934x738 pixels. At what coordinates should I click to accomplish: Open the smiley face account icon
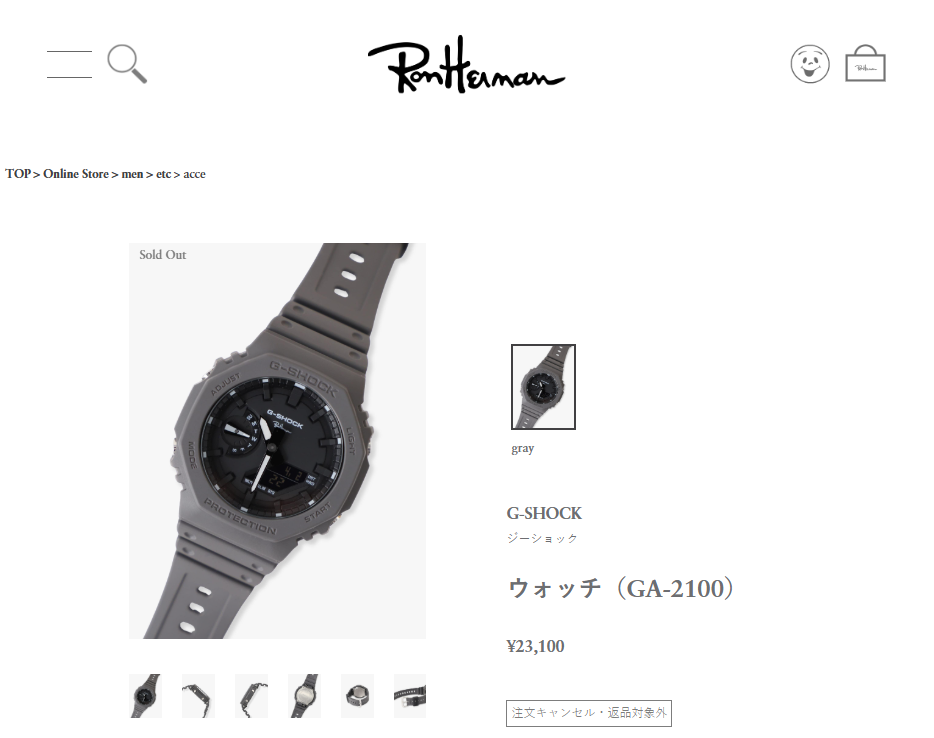(x=810, y=64)
